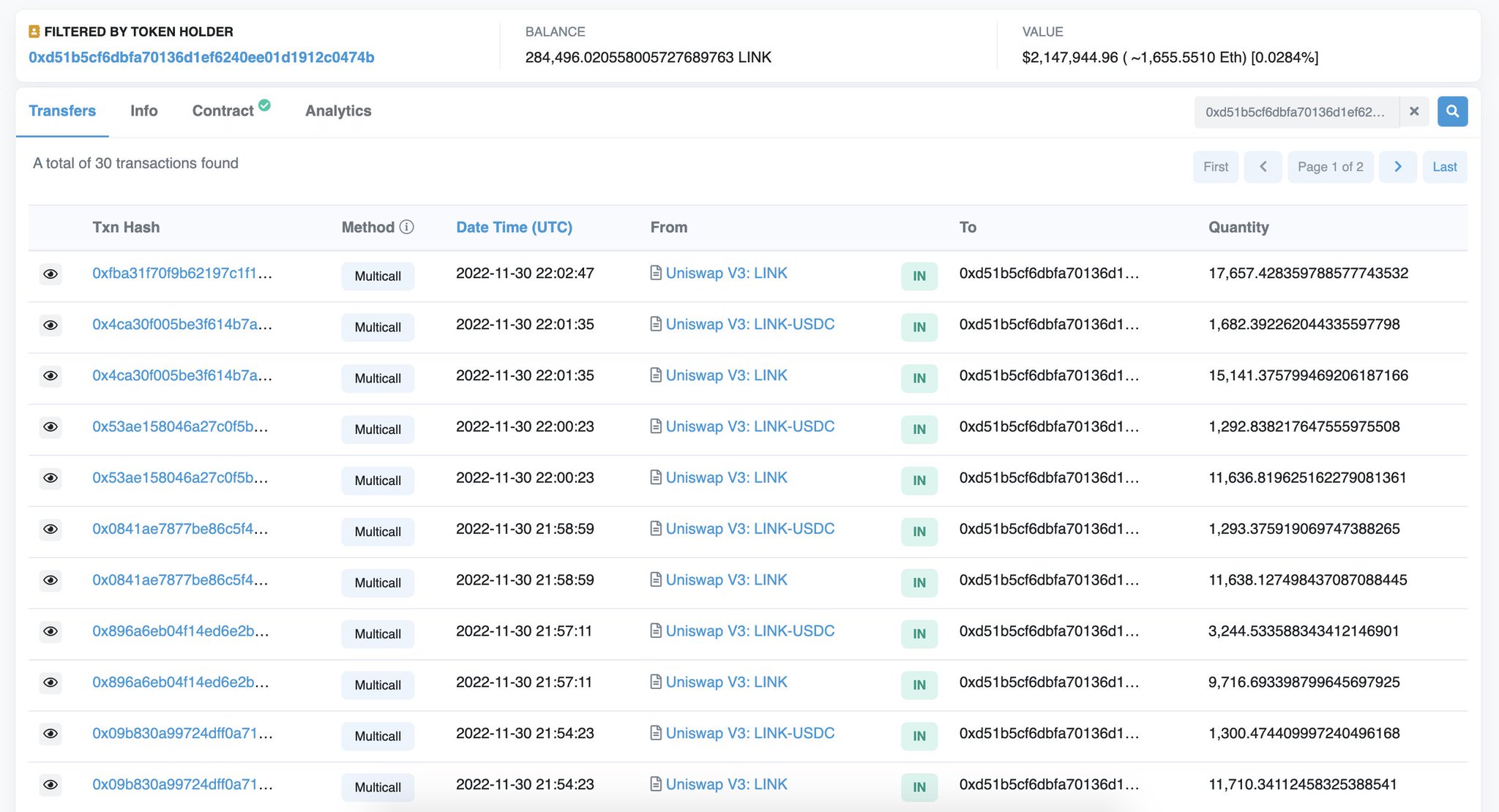Open the Analytics tab
This screenshot has height=812, width=1499.
(x=338, y=110)
